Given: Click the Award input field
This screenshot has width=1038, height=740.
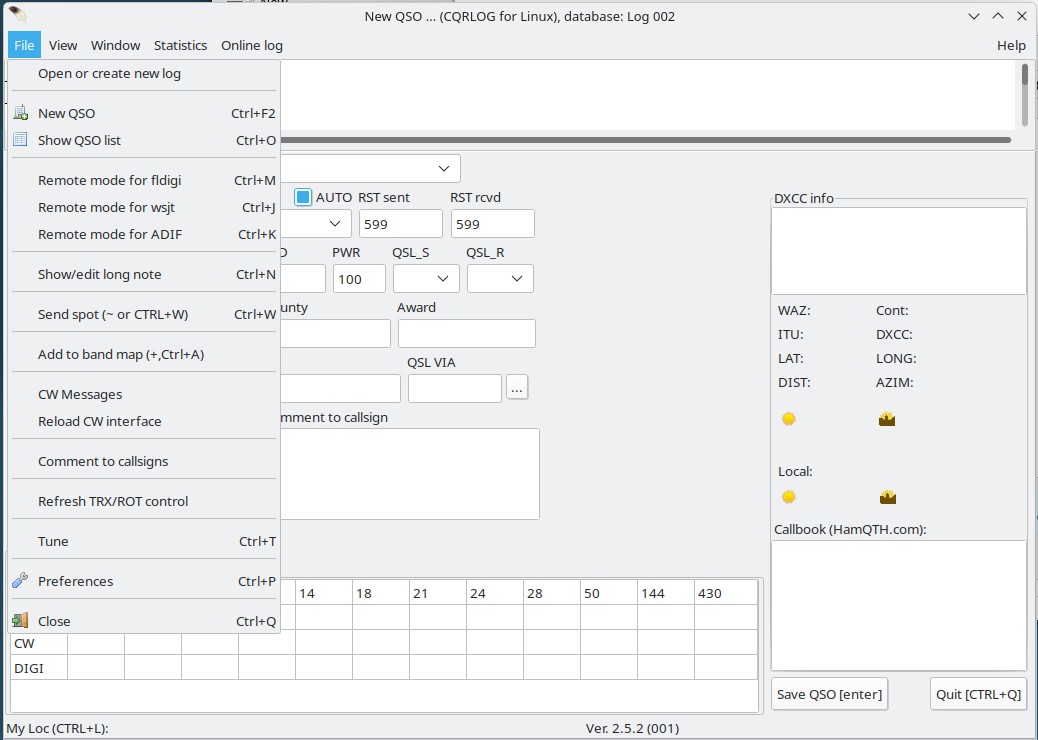Looking at the screenshot, I should click(467, 334).
